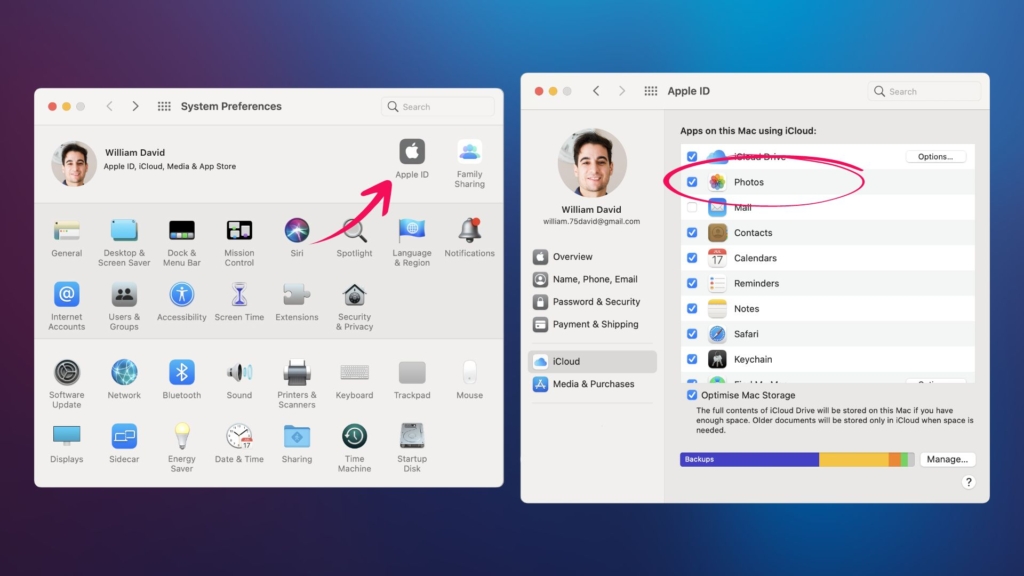Screen dimensions: 1024x576
Task: Click search field in System Preferences
Action: 438,106
